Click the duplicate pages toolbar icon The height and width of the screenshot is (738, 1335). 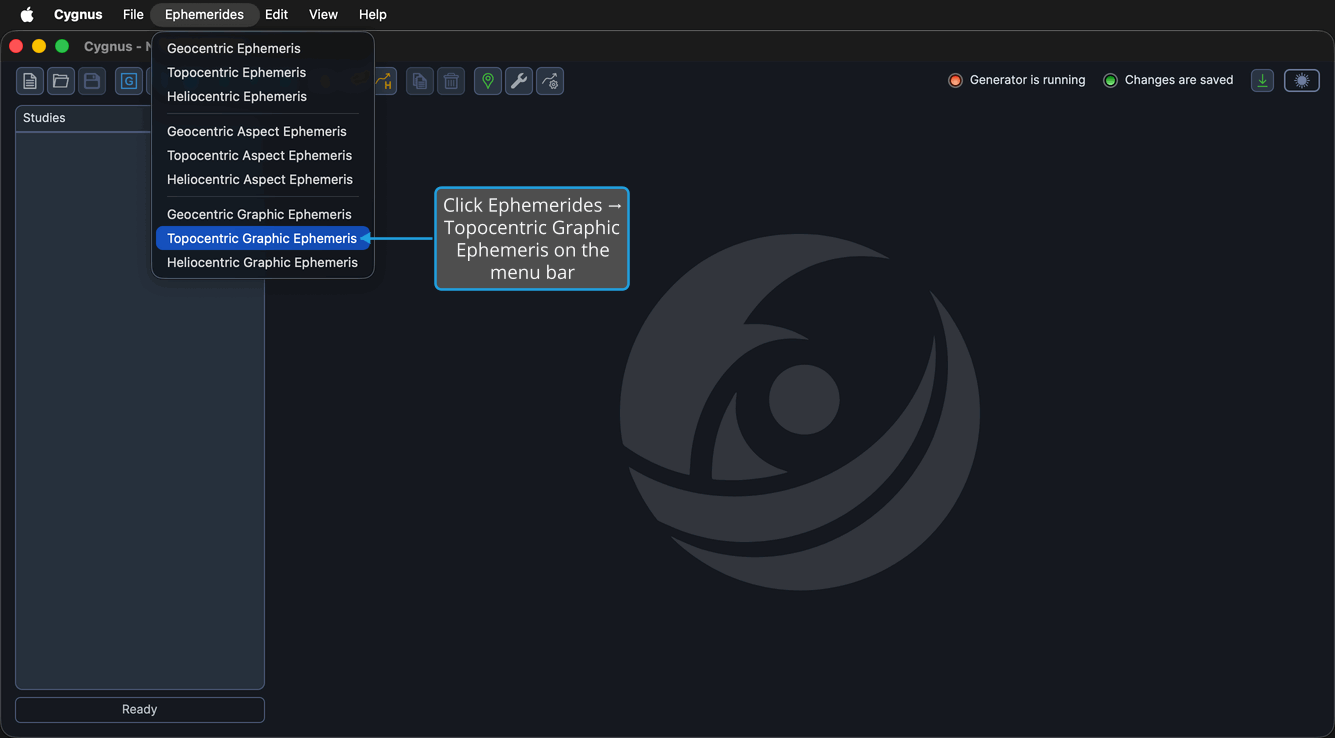pyautogui.click(x=420, y=81)
